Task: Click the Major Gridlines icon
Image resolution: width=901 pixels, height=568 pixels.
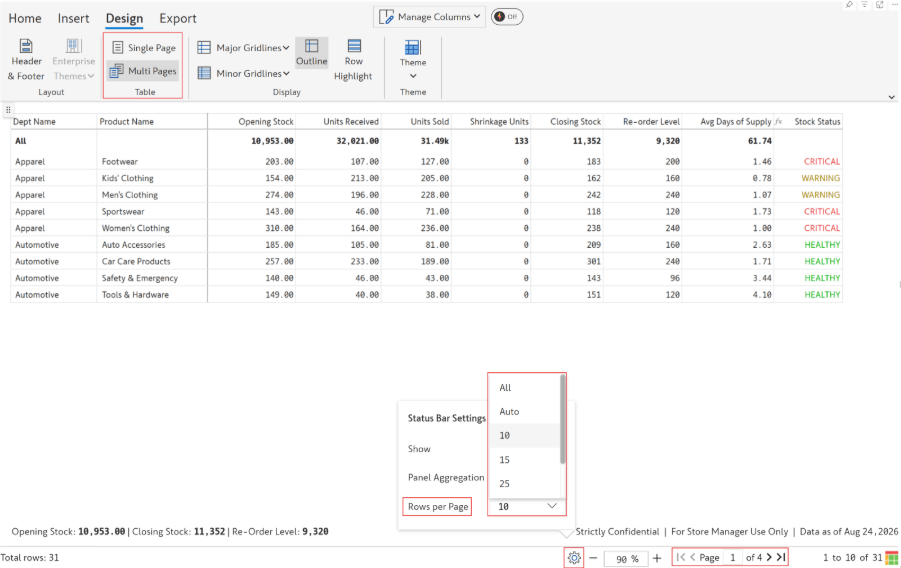Action: [x=204, y=48]
